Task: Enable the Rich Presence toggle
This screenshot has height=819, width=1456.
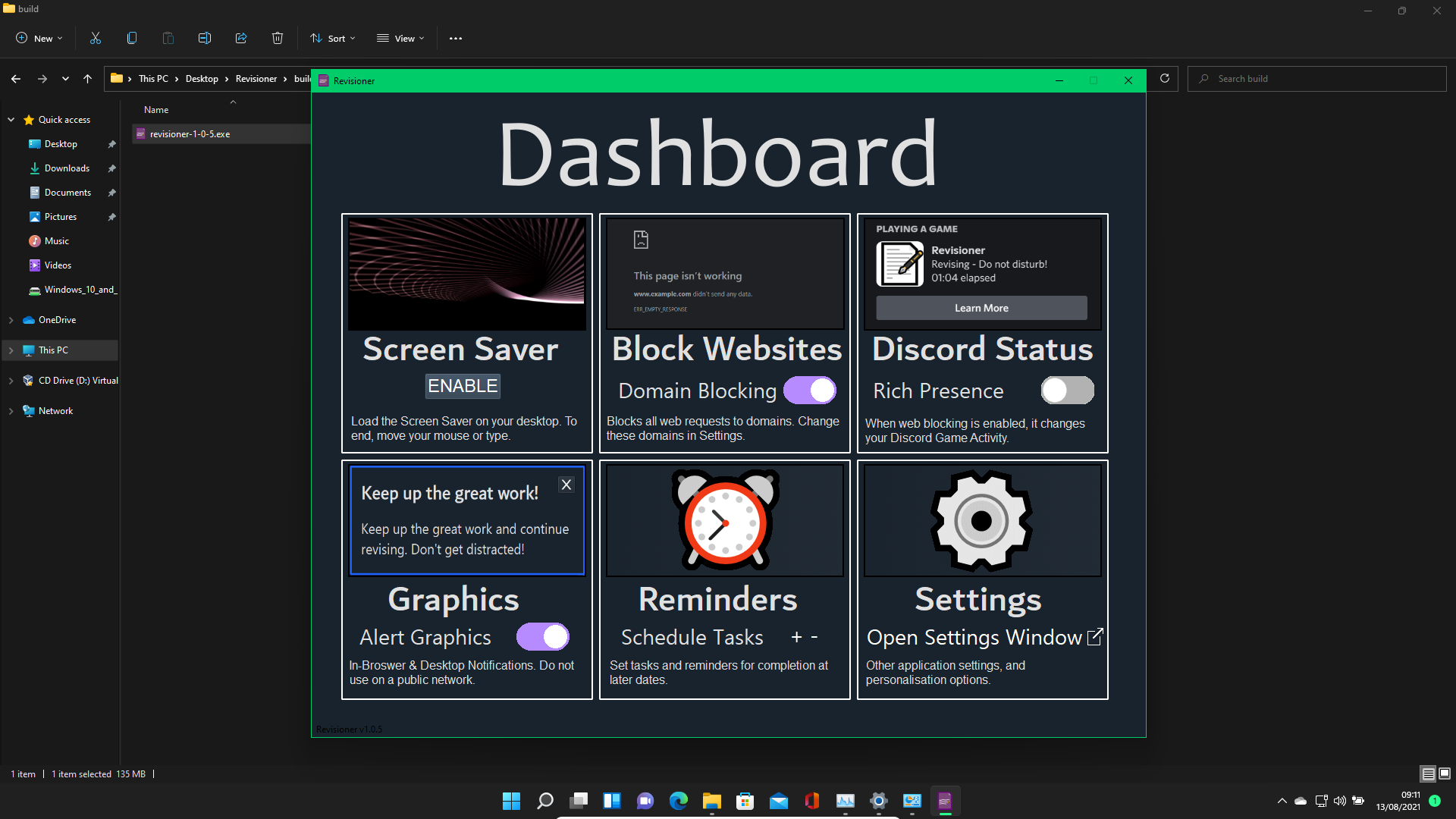Action: tap(1067, 391)
